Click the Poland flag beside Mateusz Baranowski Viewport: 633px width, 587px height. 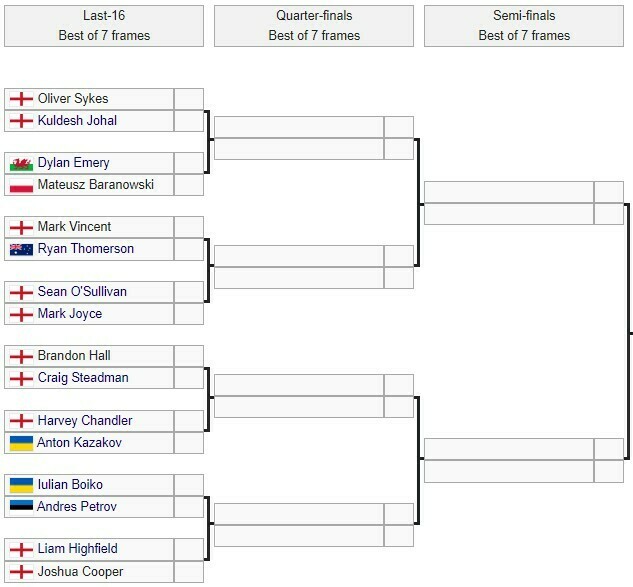tap(21, 185)
